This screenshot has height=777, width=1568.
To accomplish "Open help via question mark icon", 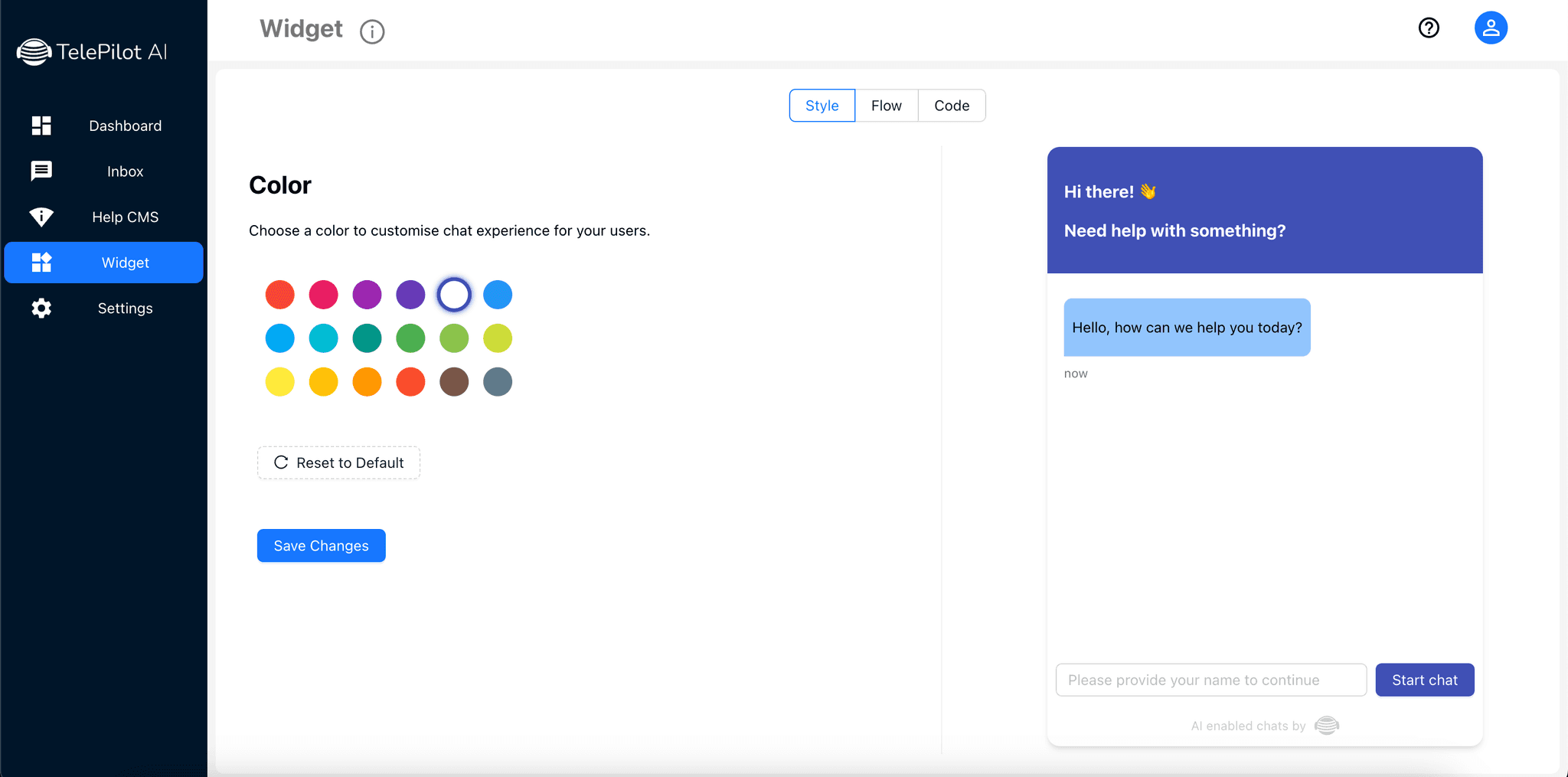I will (1429, 28).
